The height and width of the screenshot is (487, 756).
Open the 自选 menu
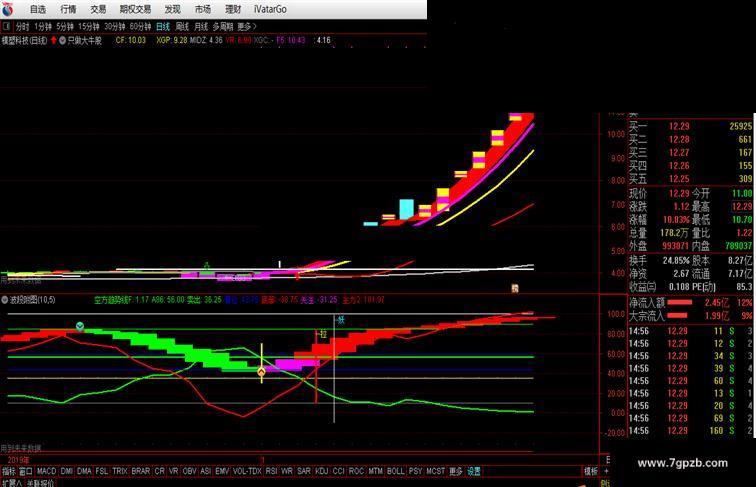pyautogui.click(x=38, y=9)
